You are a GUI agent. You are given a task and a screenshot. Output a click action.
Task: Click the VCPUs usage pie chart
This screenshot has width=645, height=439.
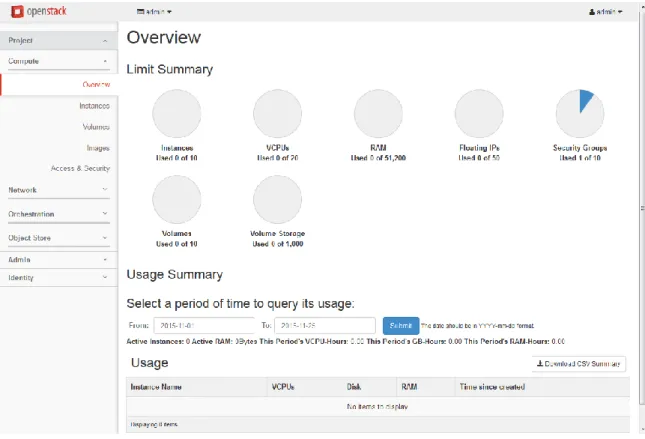tap(278, 114)
